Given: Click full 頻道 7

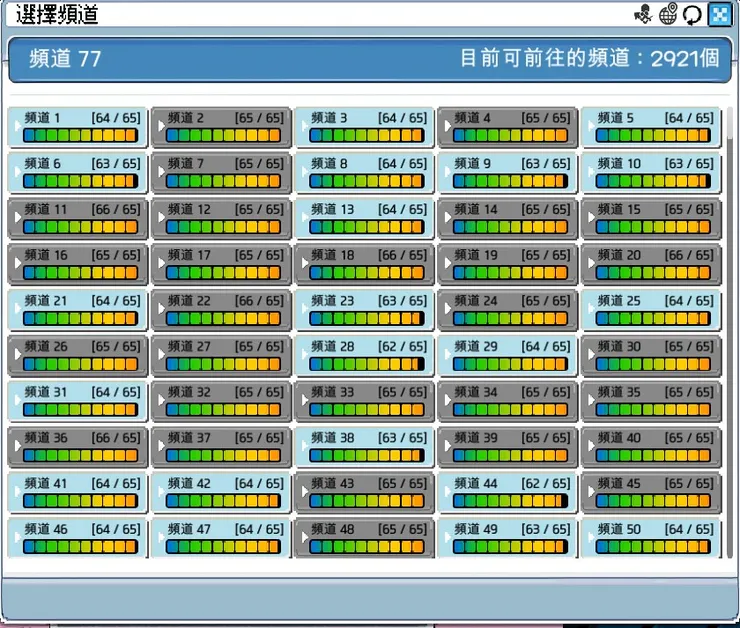Looking at the screenshot, I should [x=221, y=173].
